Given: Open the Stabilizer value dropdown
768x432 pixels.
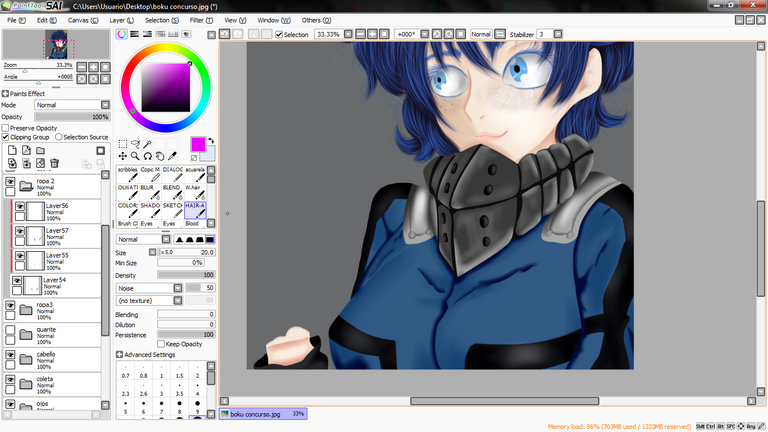Looking at the screenshot, I should tap(557, 34).
